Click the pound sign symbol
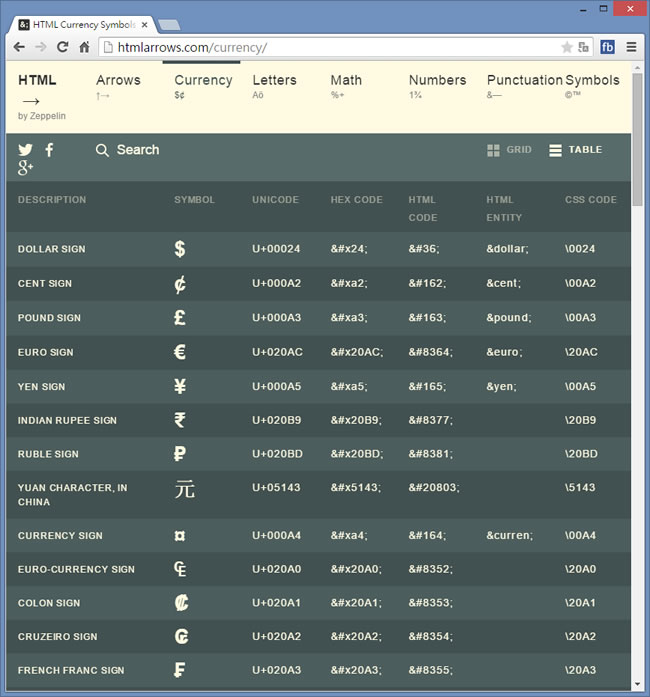Viewport: 650px width, 697px height. tap(180, 318)
